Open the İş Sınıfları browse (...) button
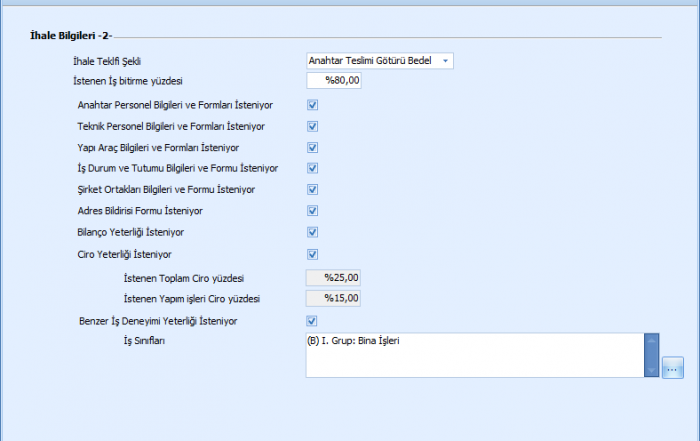 tap(672, 368)
